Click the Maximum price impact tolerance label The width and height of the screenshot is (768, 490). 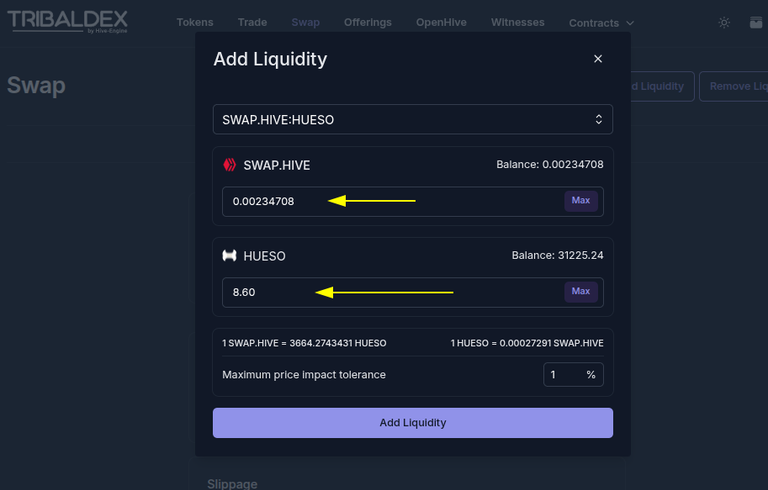(x=304, y=375)
